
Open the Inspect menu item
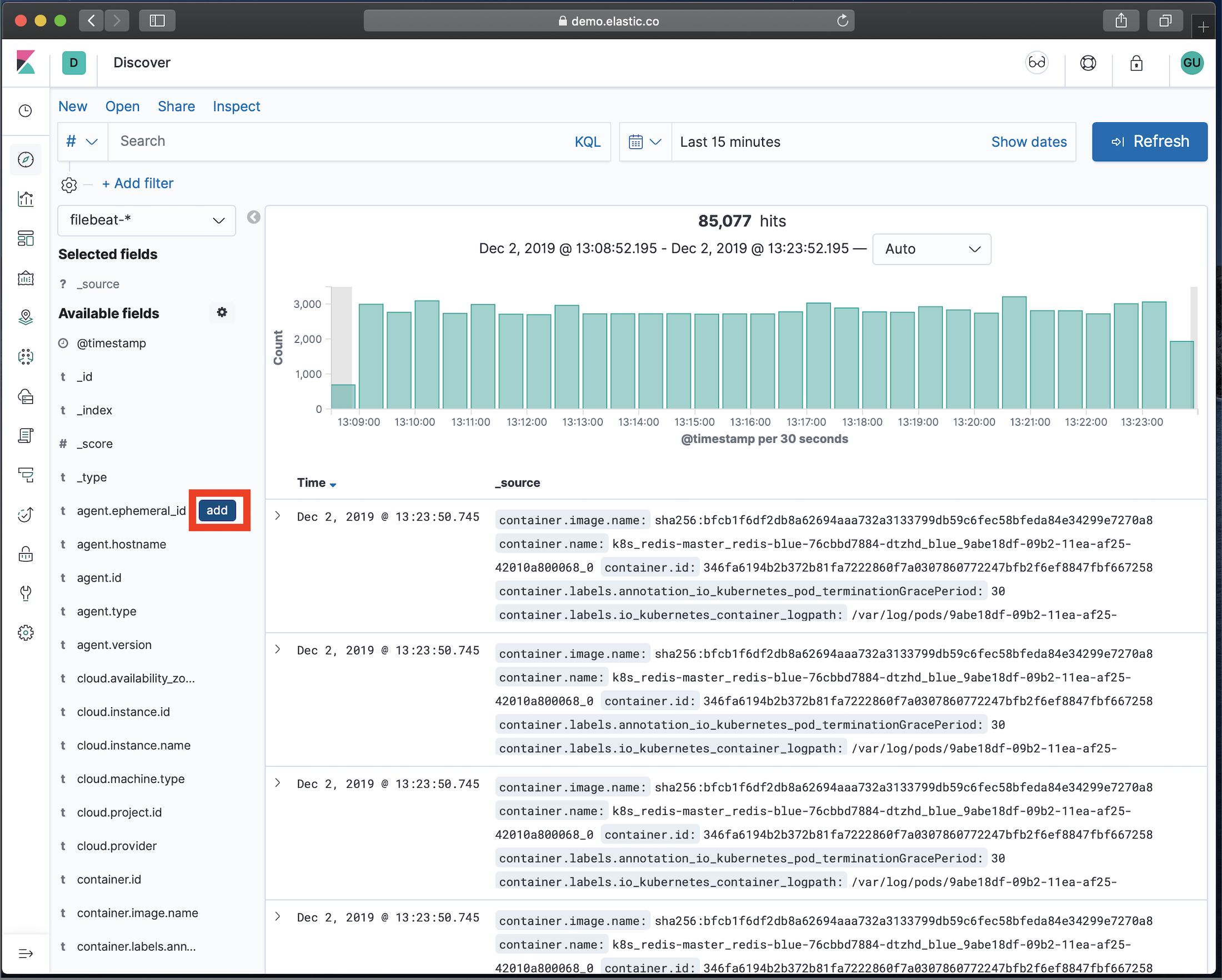(x=237, y=107)
